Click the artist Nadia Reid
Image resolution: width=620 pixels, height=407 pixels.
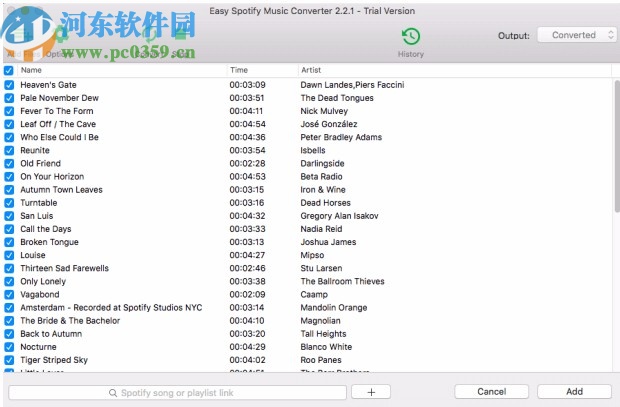(321, 229)
